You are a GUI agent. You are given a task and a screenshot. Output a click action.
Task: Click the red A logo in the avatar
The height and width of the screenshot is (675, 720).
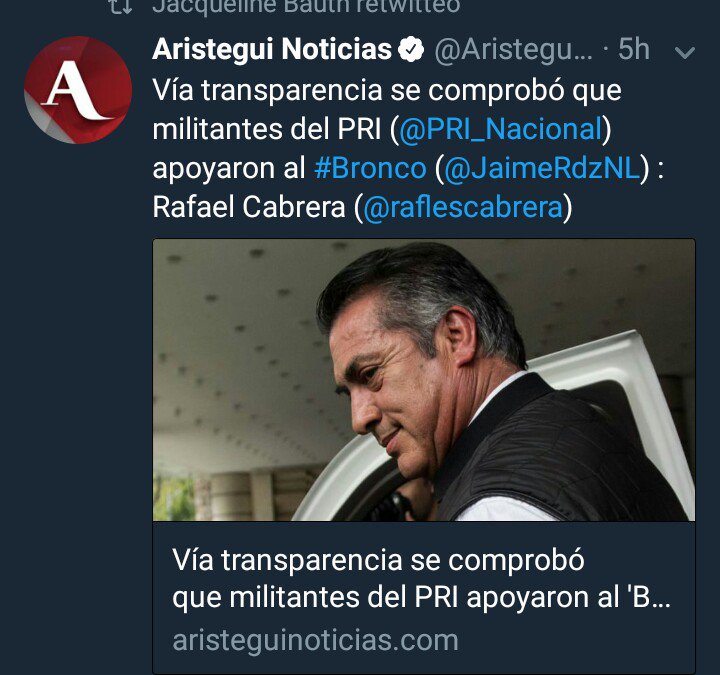coord(75,90)
